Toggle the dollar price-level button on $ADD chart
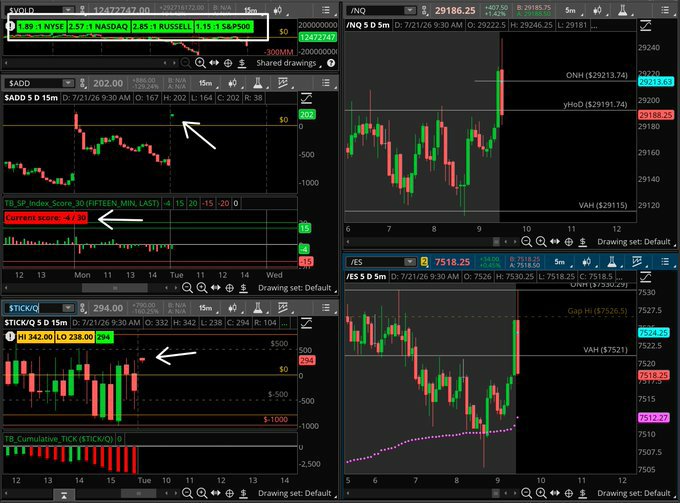Viewport: 680px width, 503px height. 243,287
